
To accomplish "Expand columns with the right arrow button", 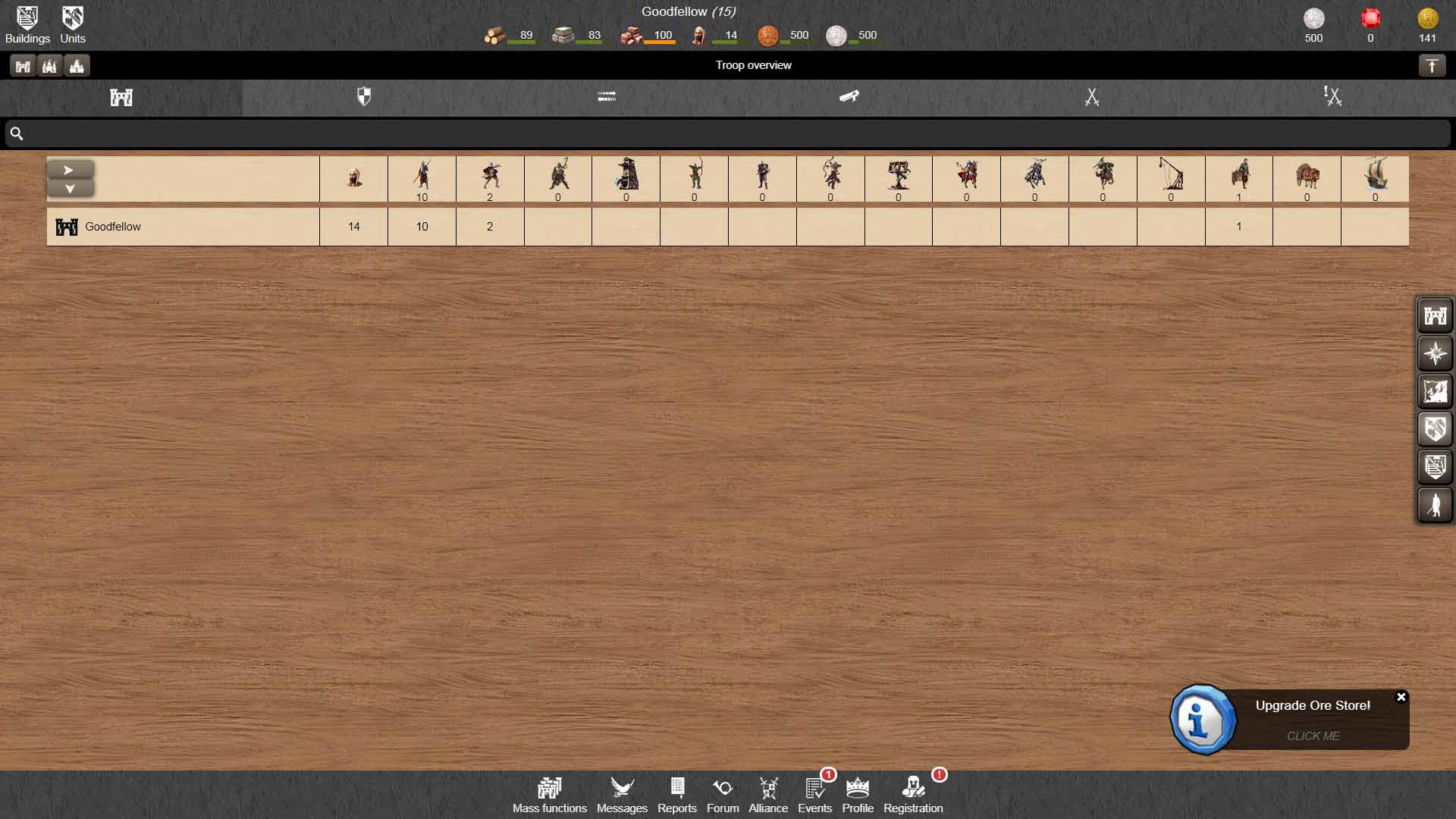I will [70, 170].
